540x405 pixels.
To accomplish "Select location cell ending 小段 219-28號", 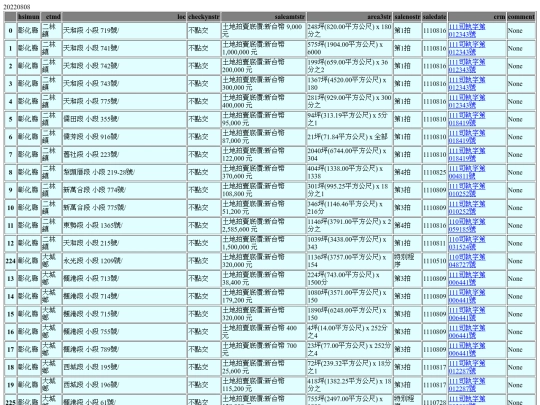I will [x=124, y=173].
